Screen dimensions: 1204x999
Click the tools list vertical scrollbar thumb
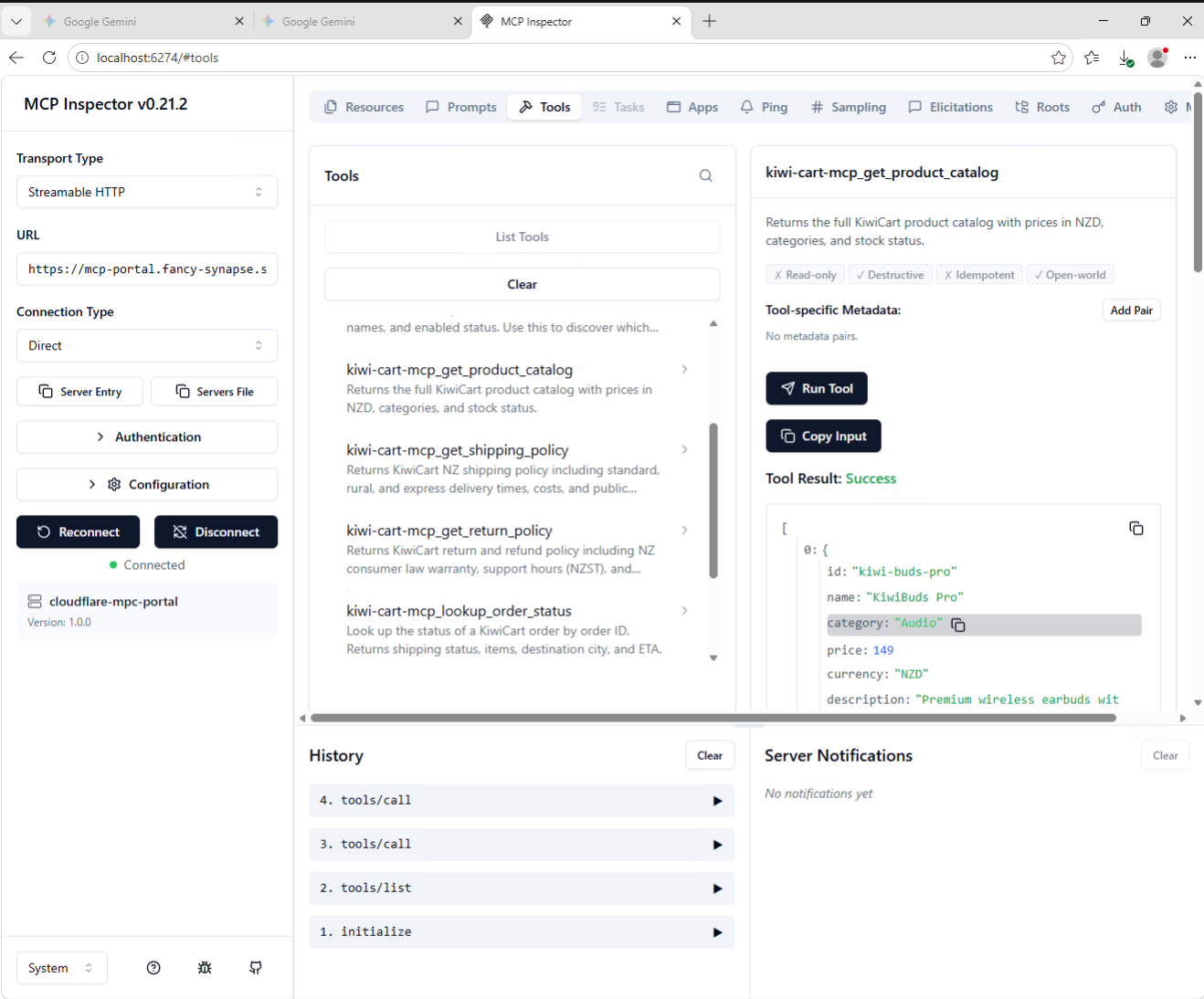(713, 500)
